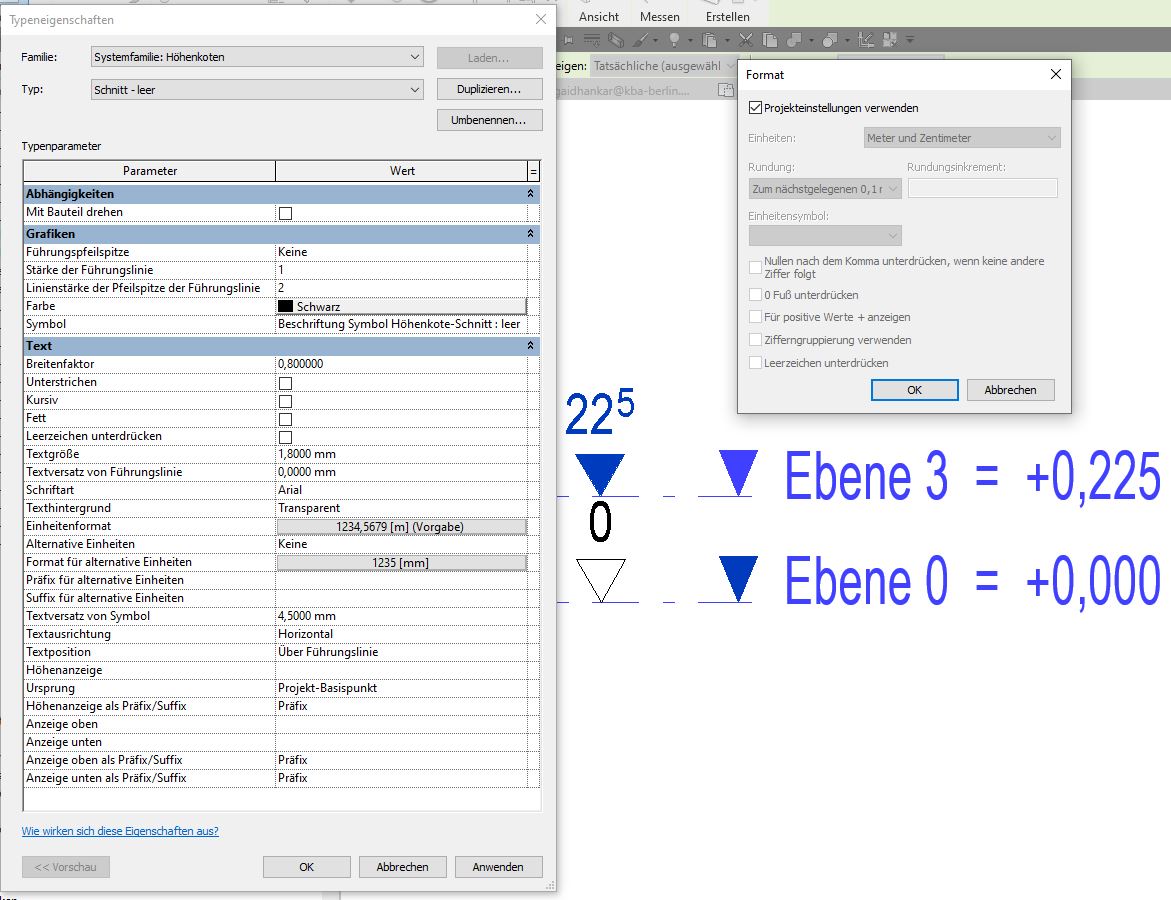1171x900 pixels.
Task: Check Zifferngruppierung verwenden
Action: point(755,340)
